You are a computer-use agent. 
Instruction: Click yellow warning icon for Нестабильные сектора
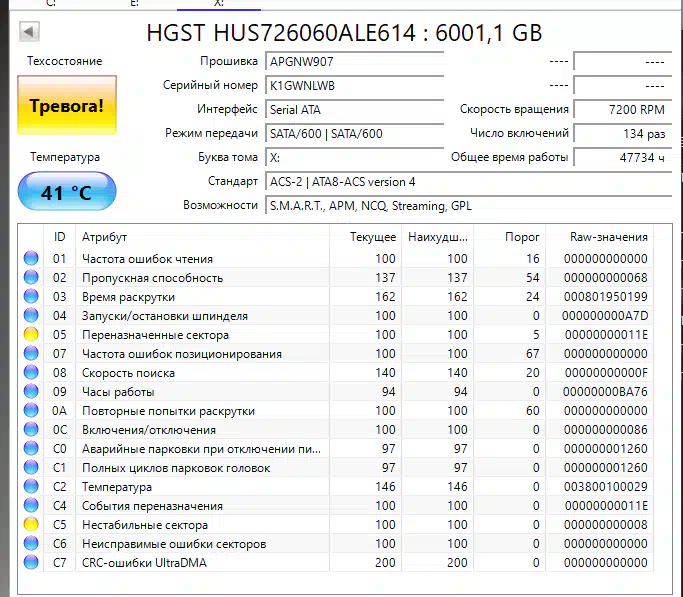[x=31, y=525]
